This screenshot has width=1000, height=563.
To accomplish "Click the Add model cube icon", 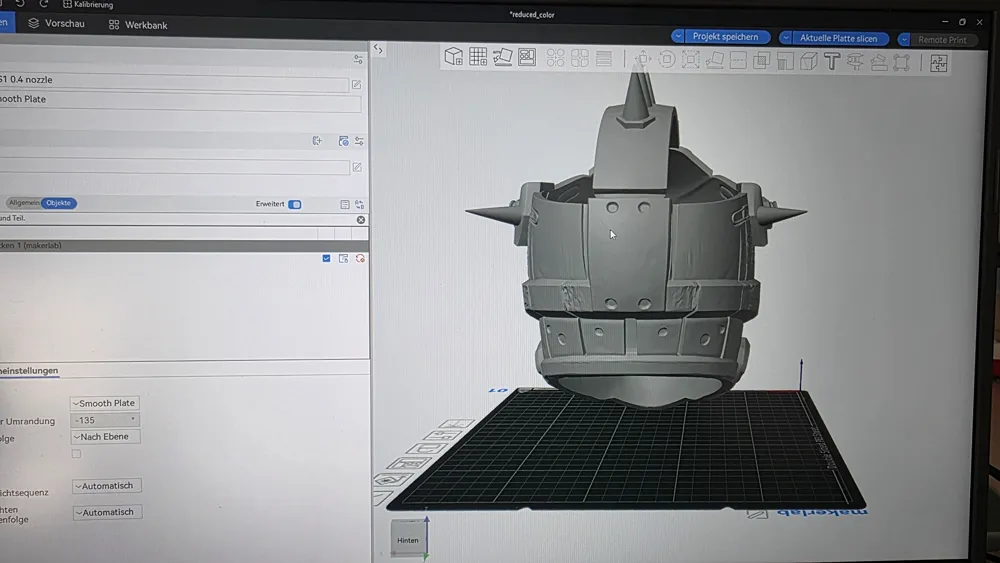I will point(453,56).
